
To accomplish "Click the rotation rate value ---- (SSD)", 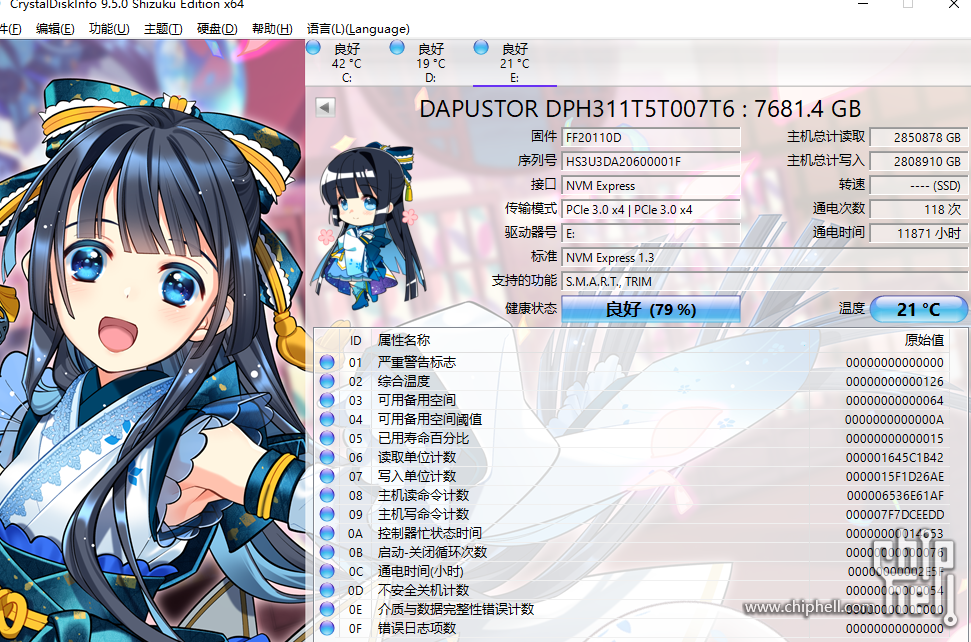I will [918, 185].
